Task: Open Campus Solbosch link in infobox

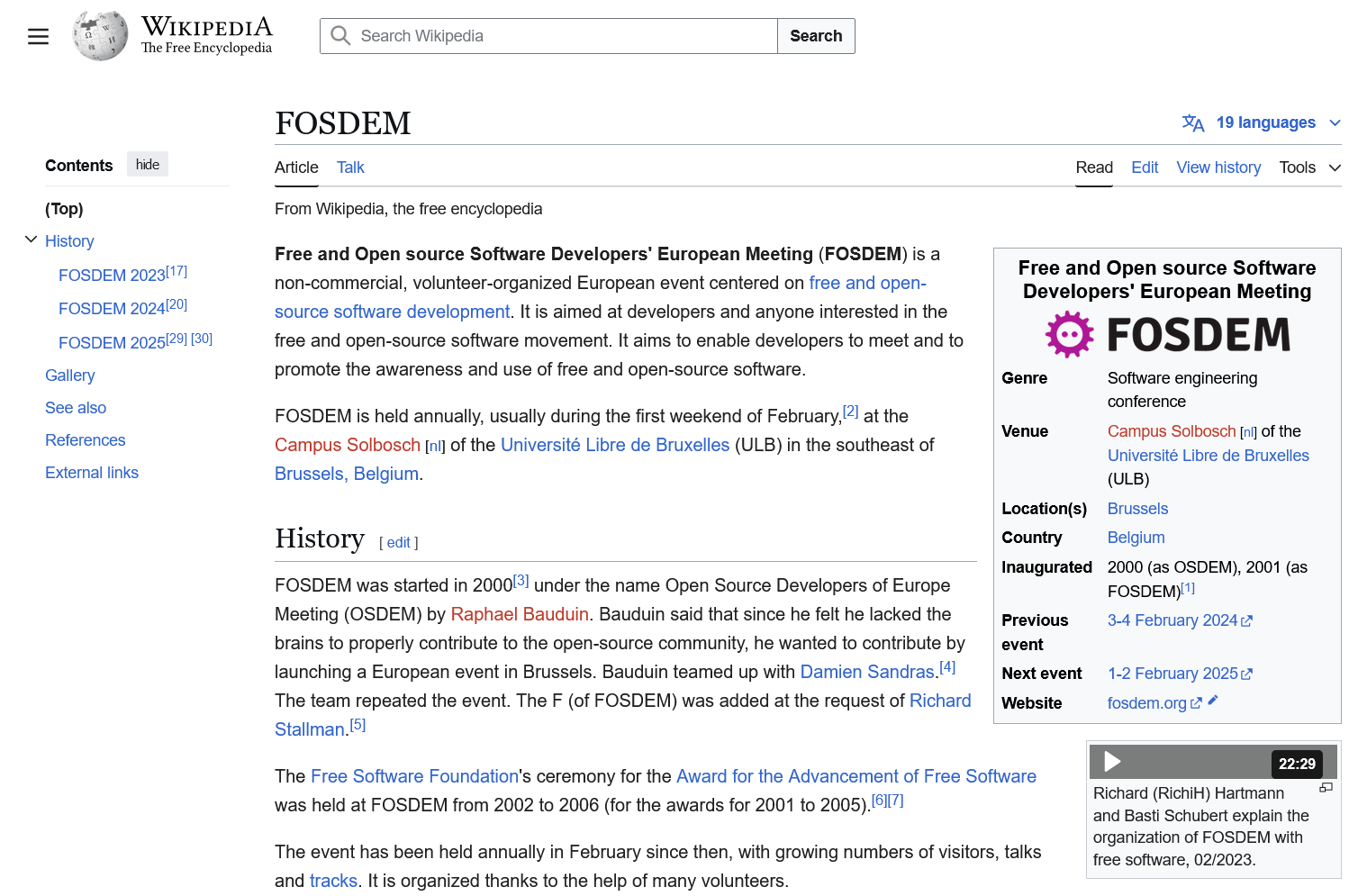Action: [1172, 431]
